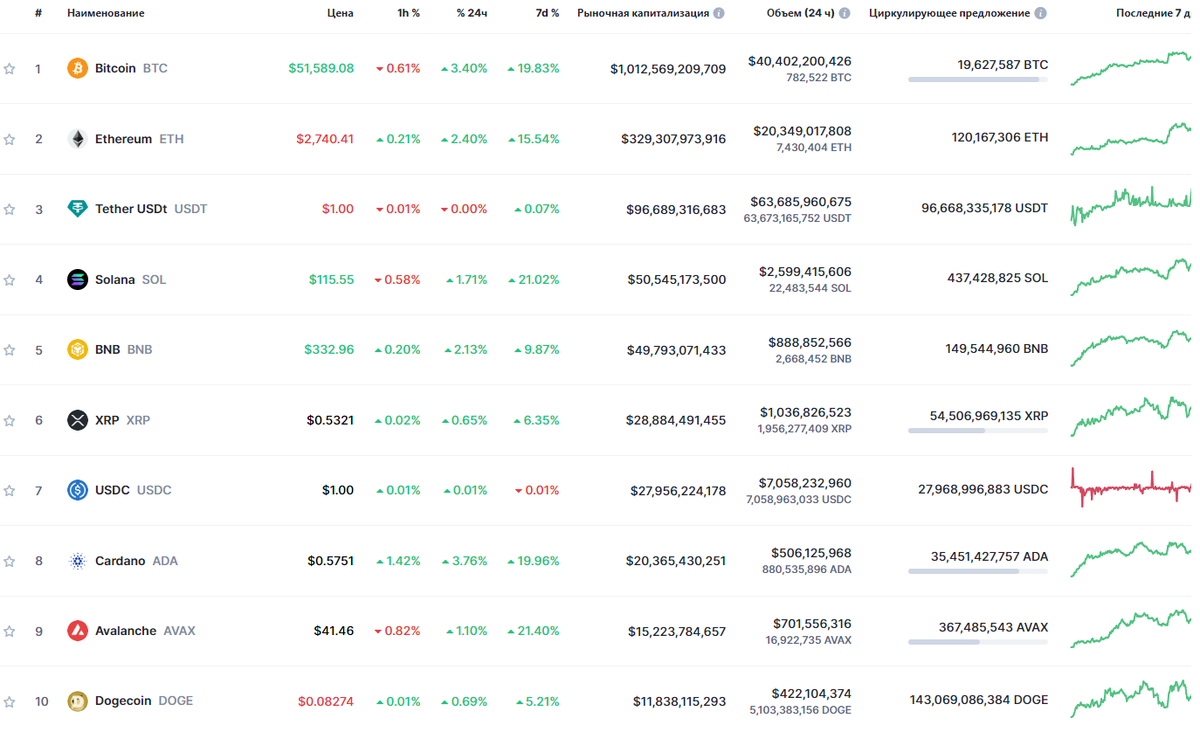Image resolution: width=1200 pixels, height=732 pixels.
Task: Click the USDC coin logo icon
Action: [77, 490]
